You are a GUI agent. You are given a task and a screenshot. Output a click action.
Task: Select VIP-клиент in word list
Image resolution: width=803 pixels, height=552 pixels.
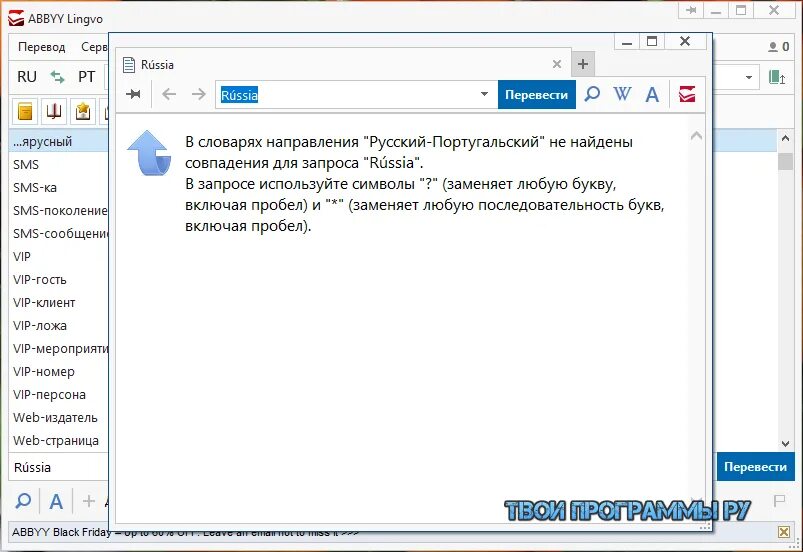click(x=59, y=303)
